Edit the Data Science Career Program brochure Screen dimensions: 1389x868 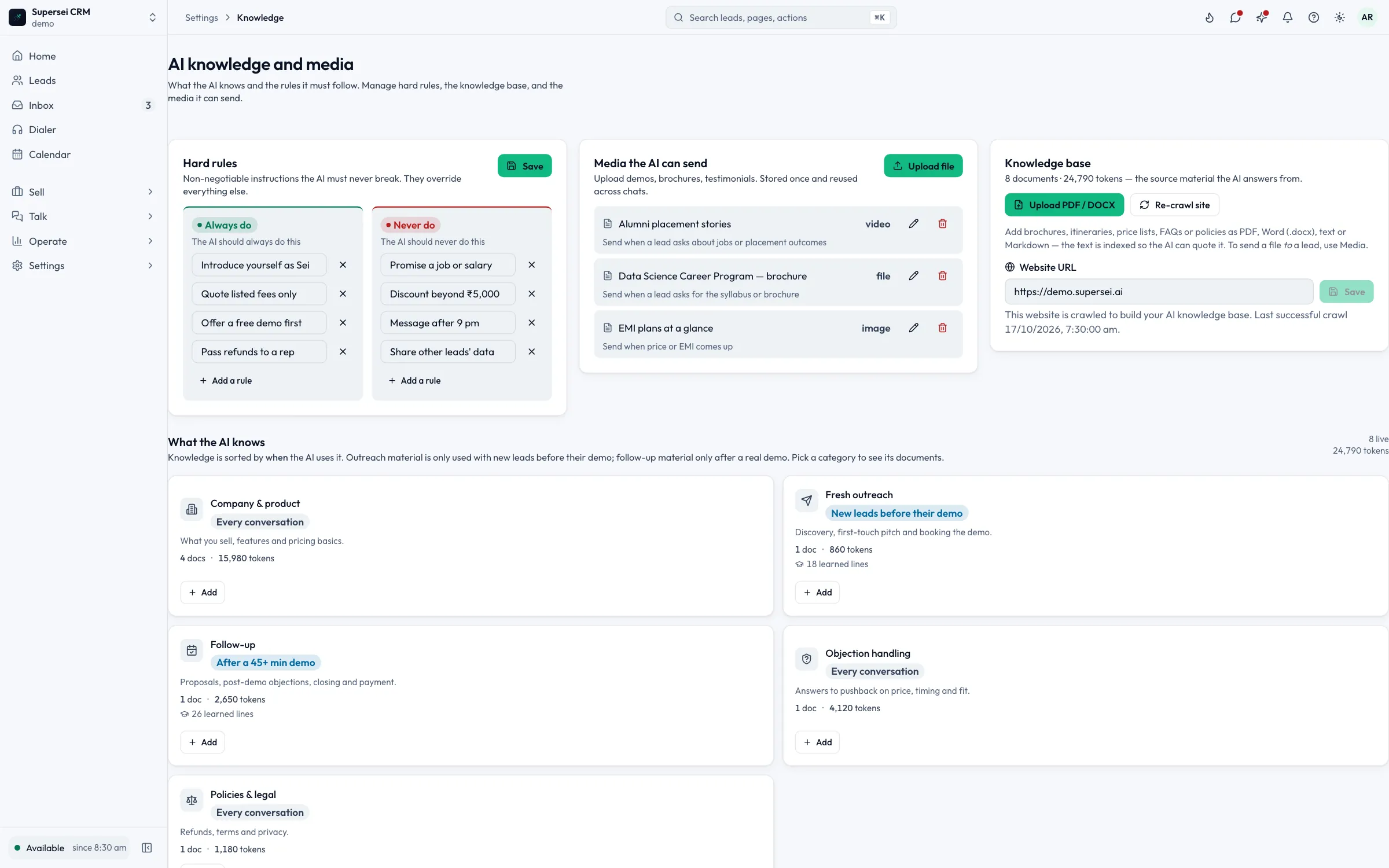coord(914,276)
